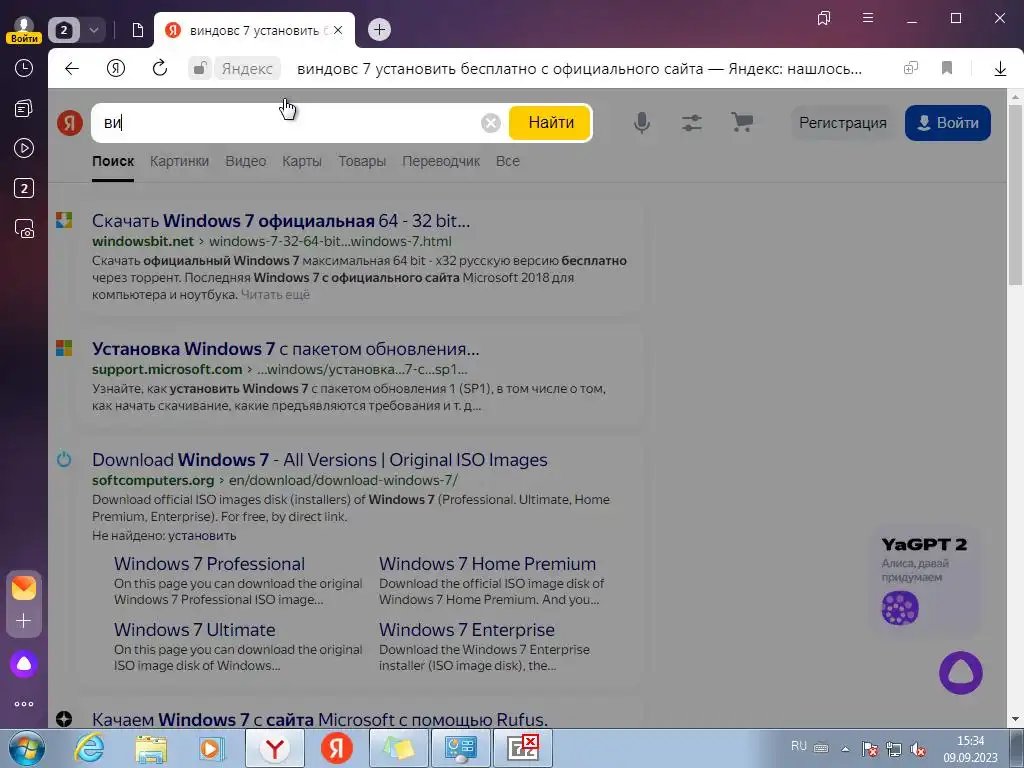The height and width of the screenshot is (768, 1024).
Task: Click the Яндекс site label in address bar
Action: point(247,69)
